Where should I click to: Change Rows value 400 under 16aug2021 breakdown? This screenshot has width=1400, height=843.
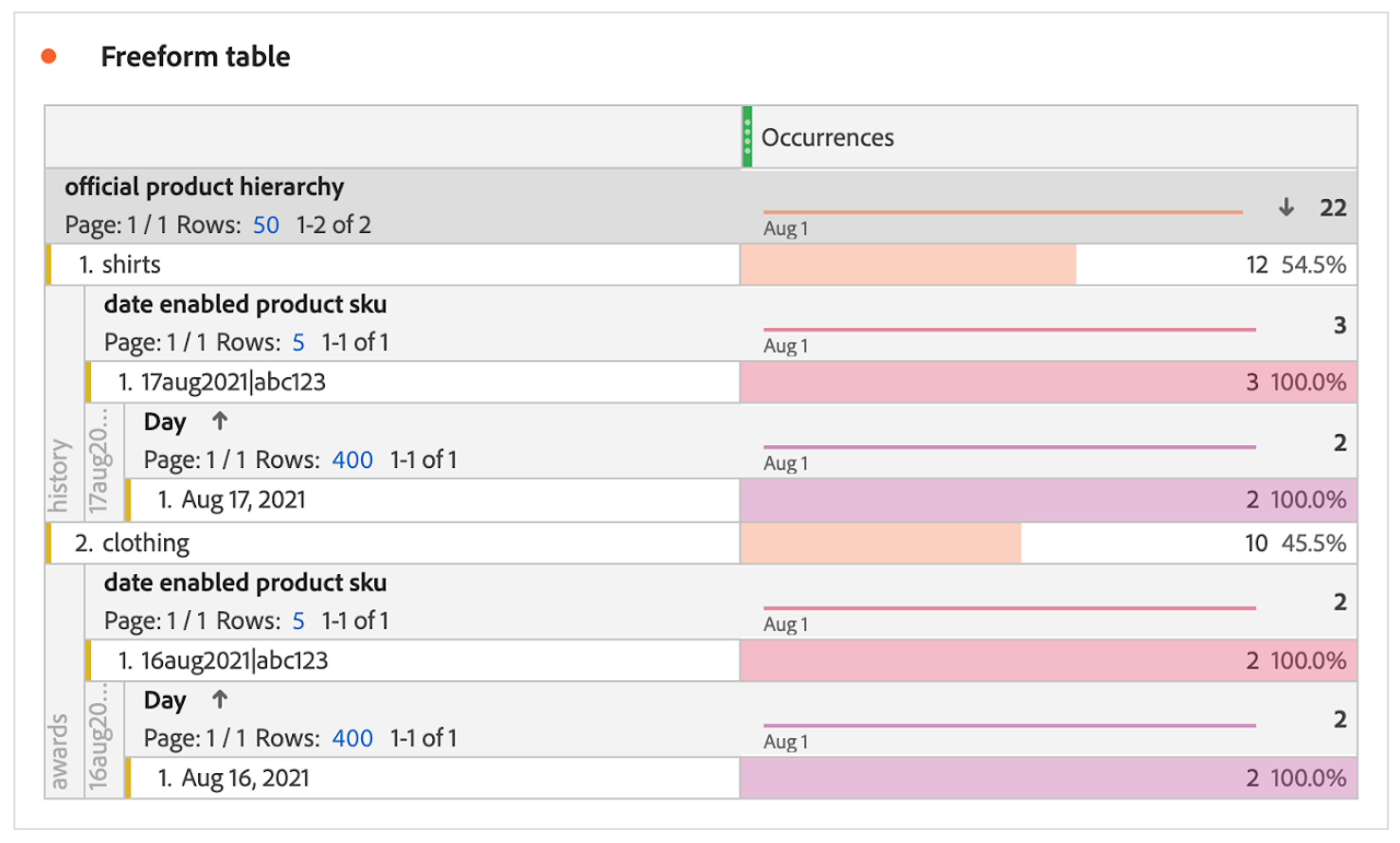pyautogui.click(x=352, y=738)
